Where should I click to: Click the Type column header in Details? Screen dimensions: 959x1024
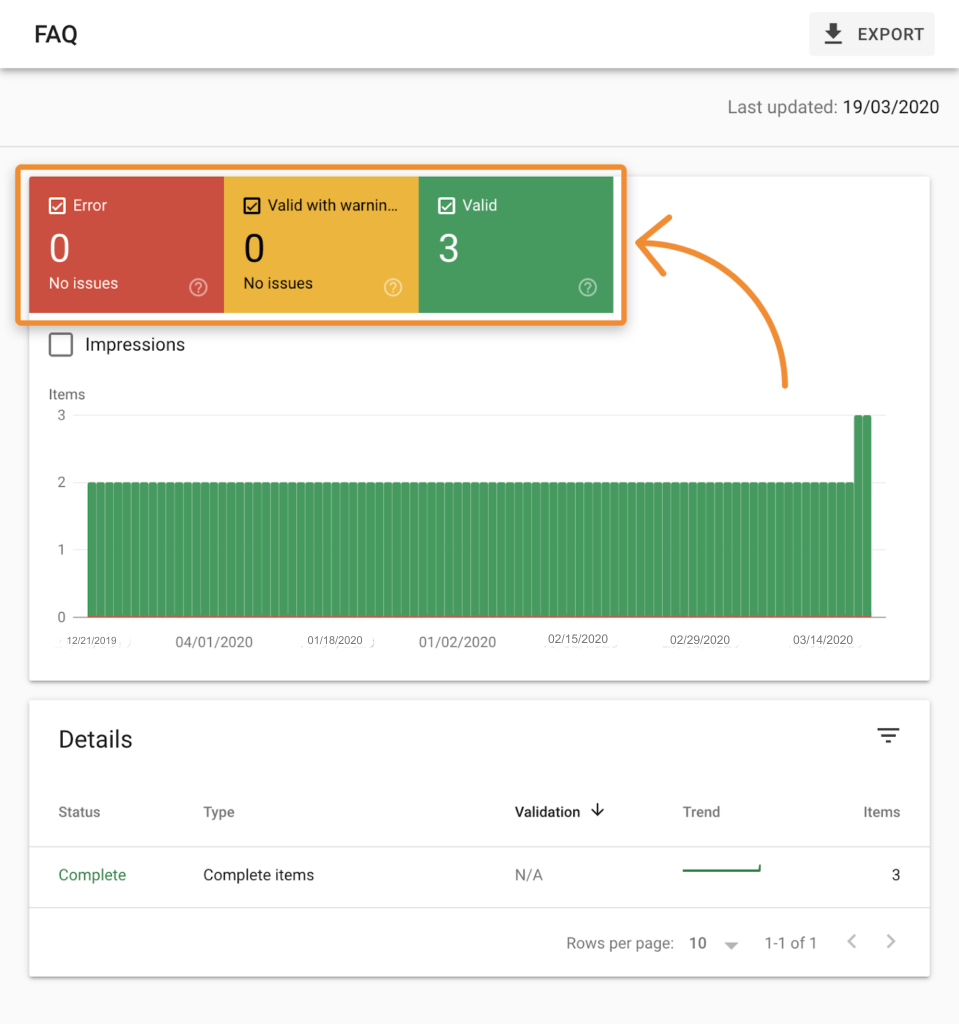pyautogui.click(x=218, y=812)
